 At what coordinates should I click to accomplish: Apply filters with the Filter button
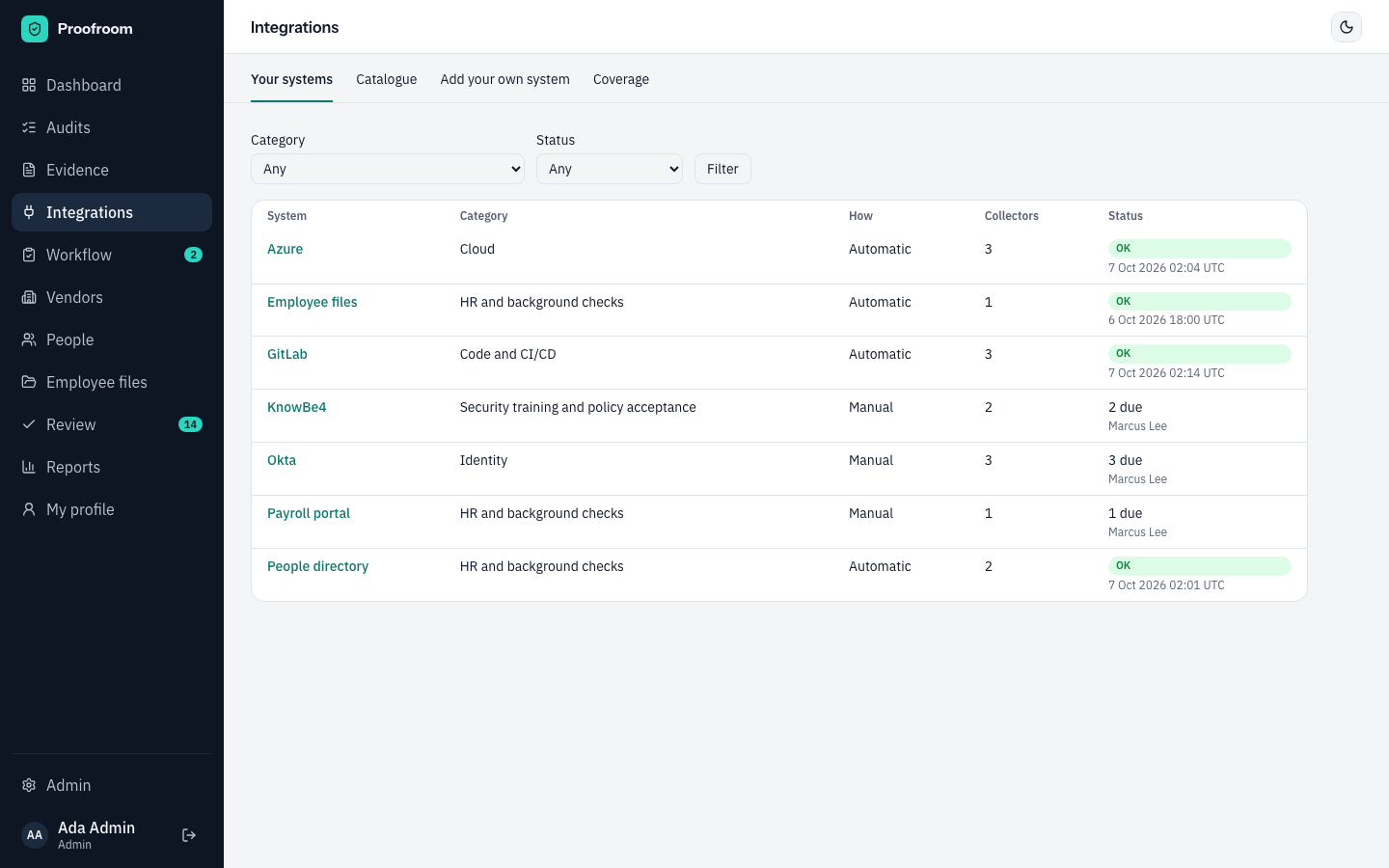click(x=722, y=169)
